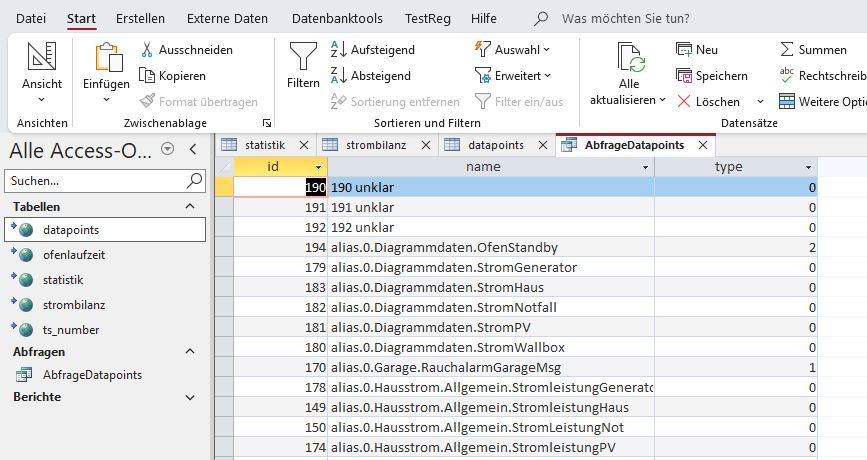Open Zwischenablage dialog launcher

267,123
